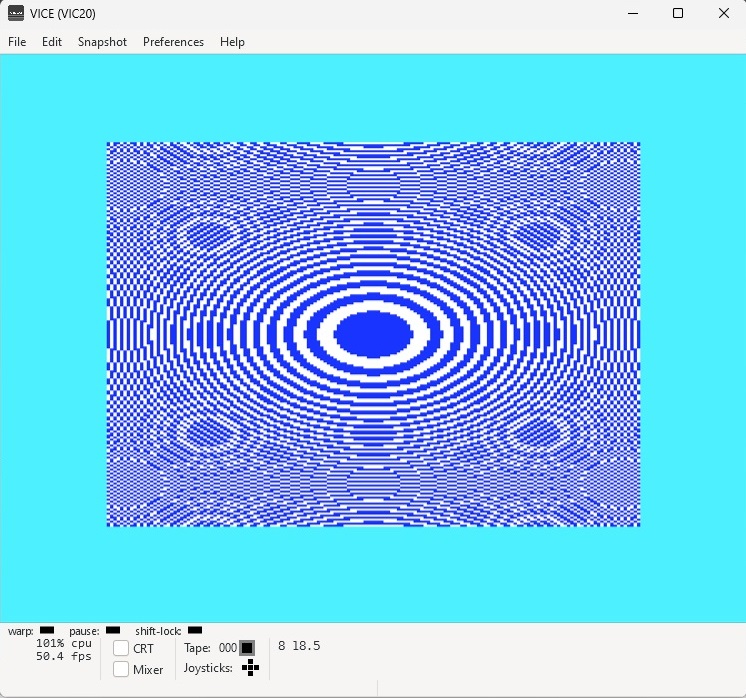Click the Tape label
746x698 pixels.
click(x=197, y=648)
